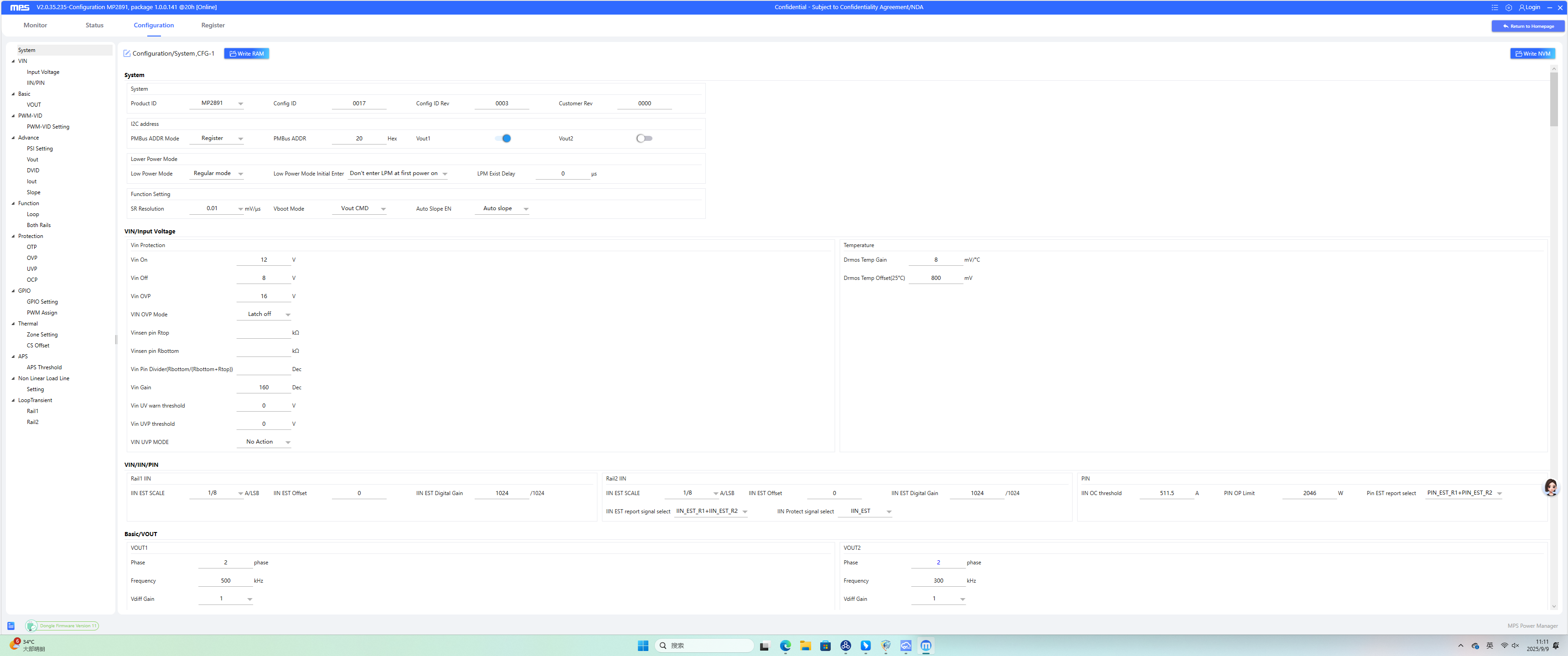The height and width of the screenshot is (656, 1568).
Task: Open the MPS app icon in Windows taskbar
Action: (x=926, y=646)
